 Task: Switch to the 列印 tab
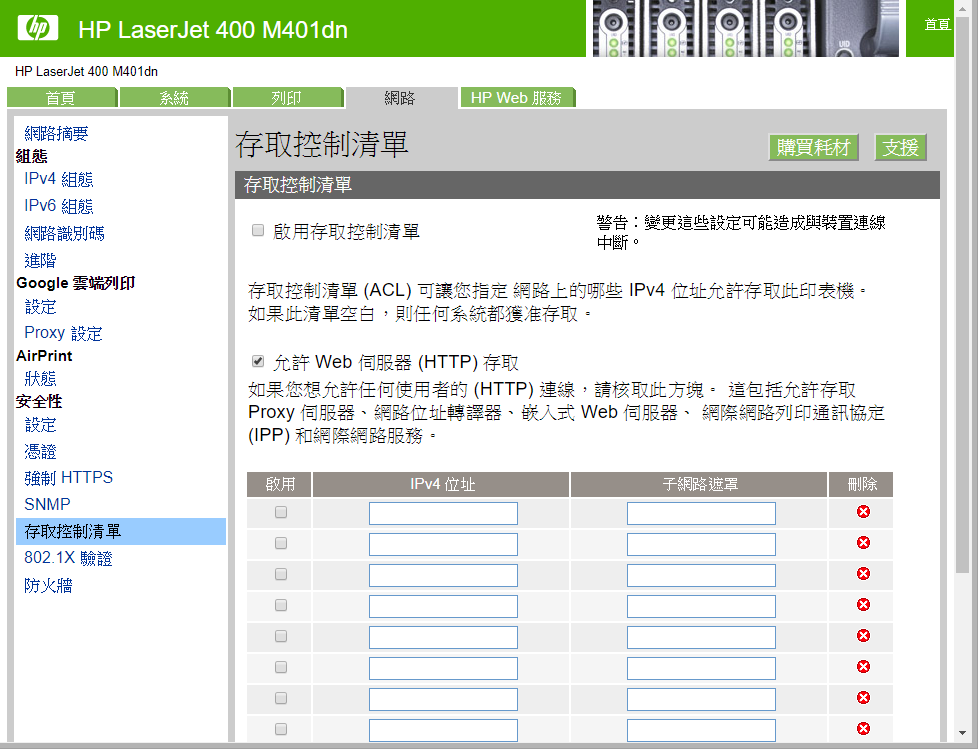288,98
